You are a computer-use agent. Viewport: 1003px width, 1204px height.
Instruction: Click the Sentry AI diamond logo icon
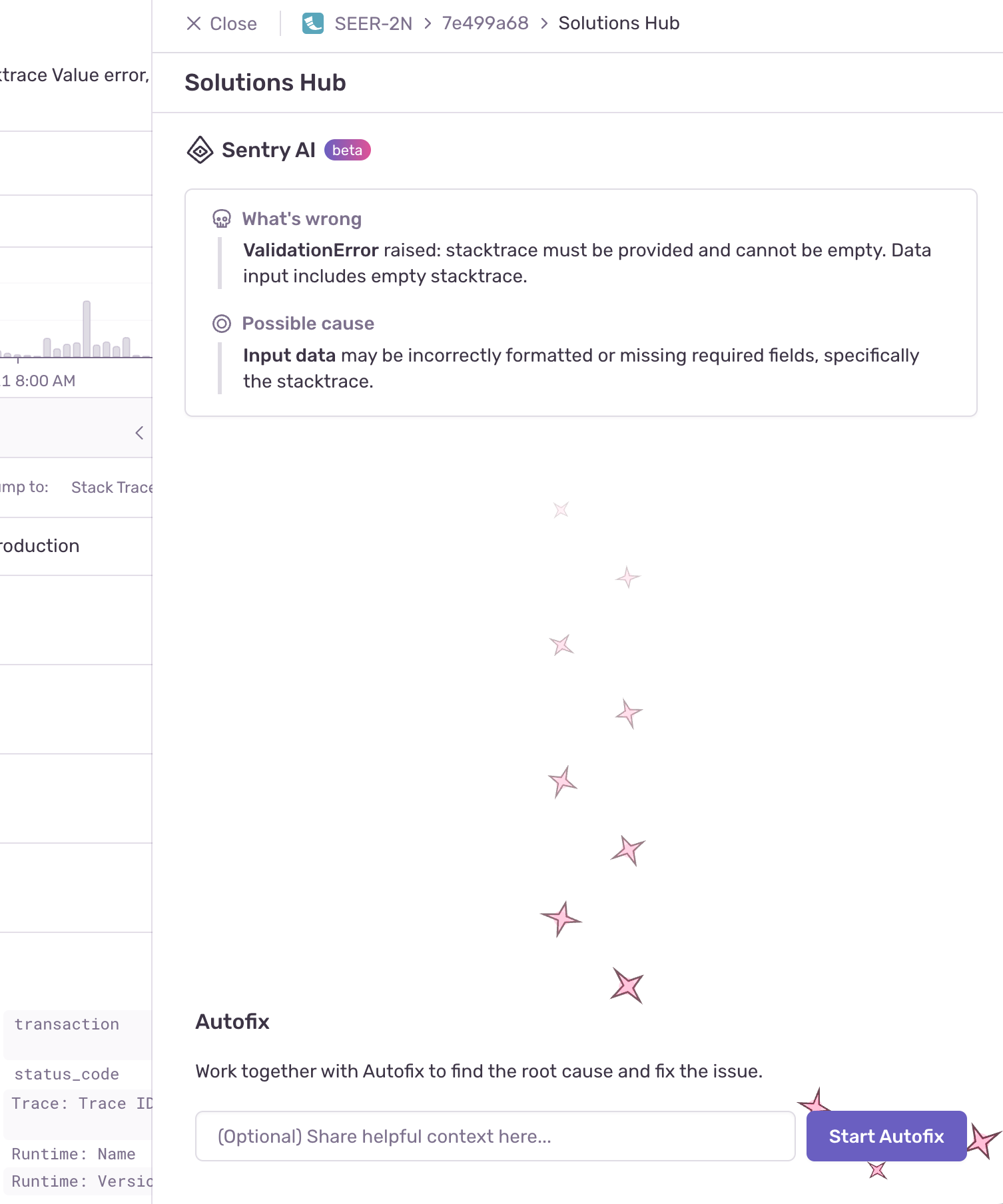point(200,150)
